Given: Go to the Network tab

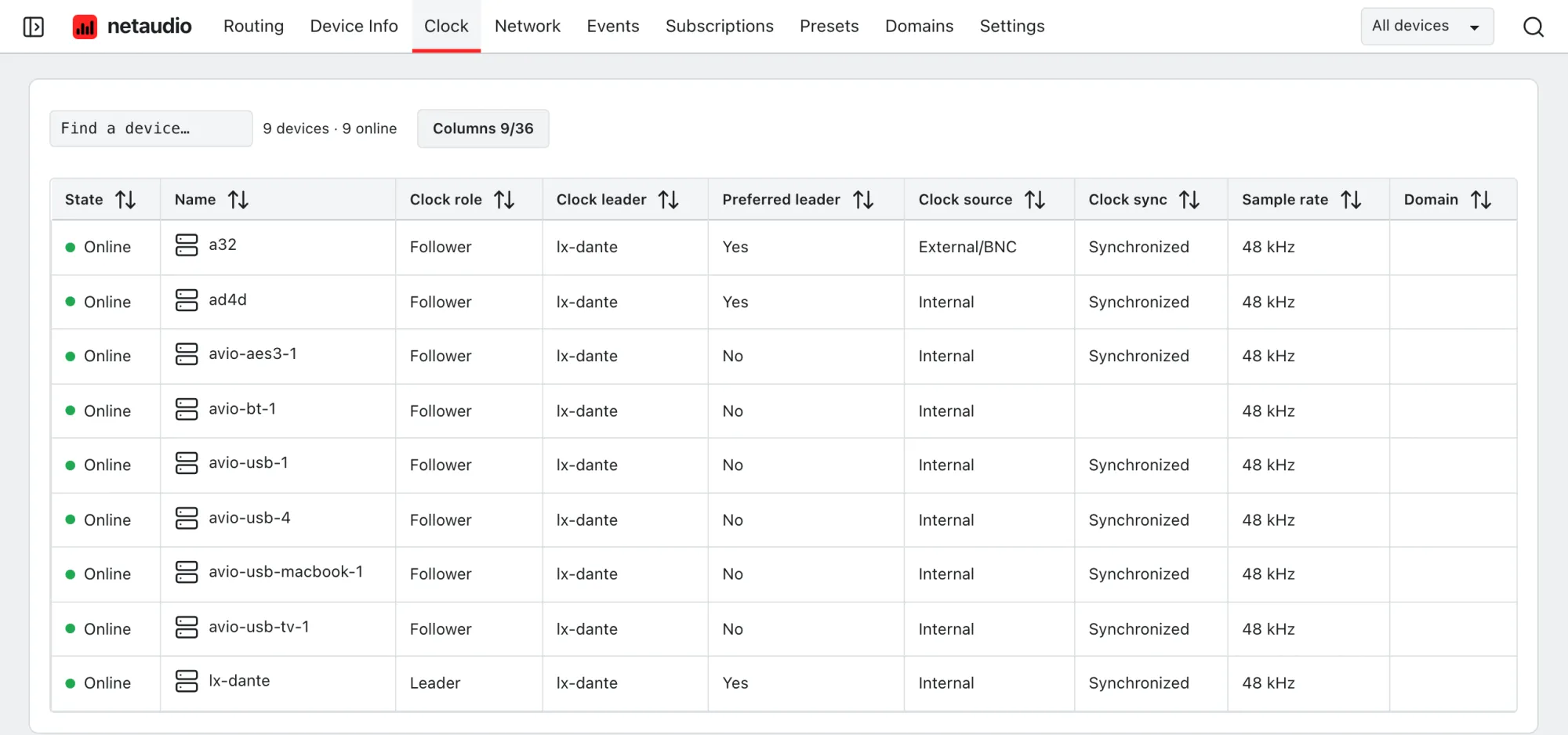Looking at the screenshot, I should point(528,26).
